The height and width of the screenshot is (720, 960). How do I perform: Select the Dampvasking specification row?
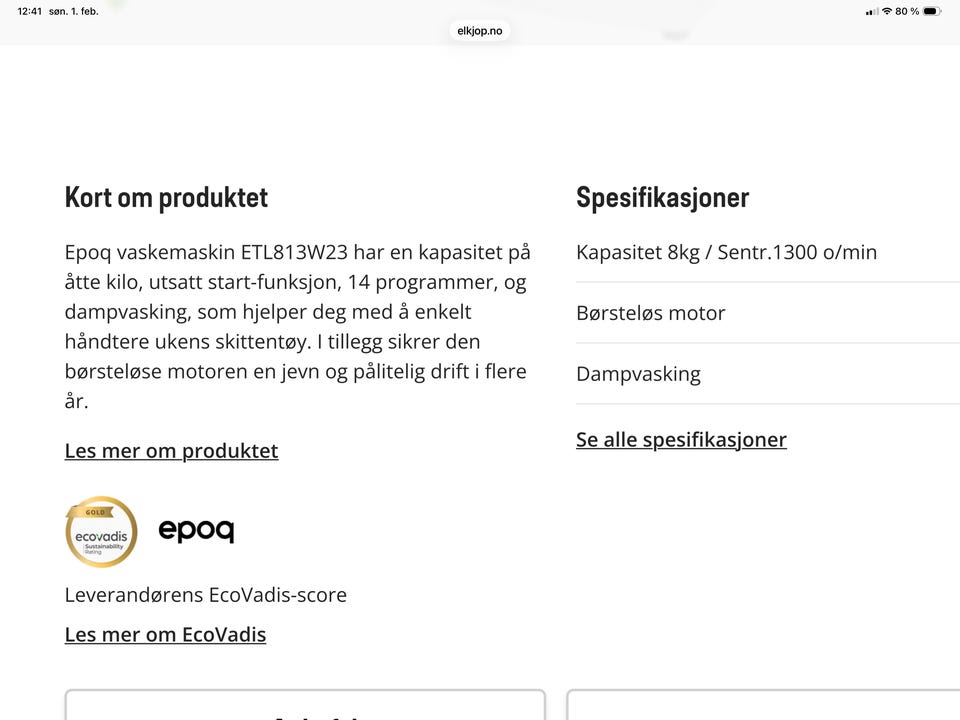click(638, 374)
